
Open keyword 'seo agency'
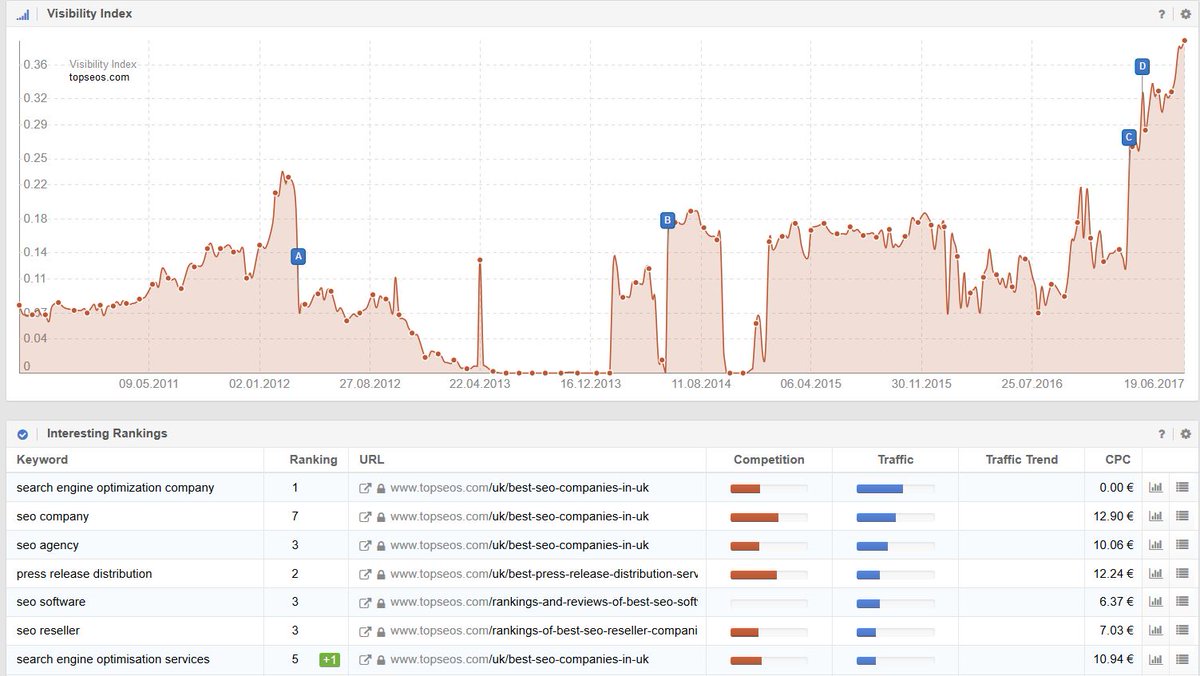click(48, 546)
